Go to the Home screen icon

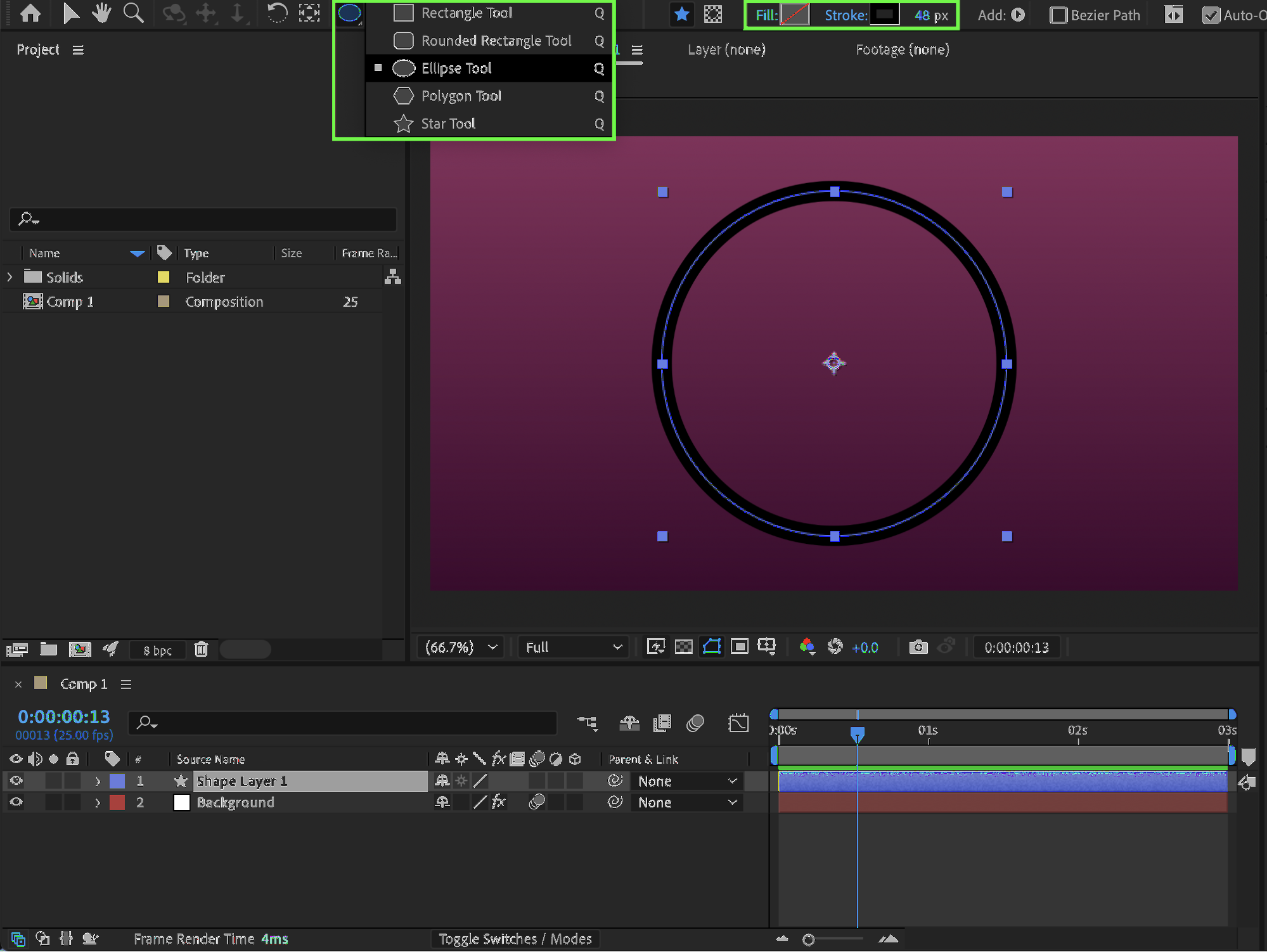click(x=30, y=13)
